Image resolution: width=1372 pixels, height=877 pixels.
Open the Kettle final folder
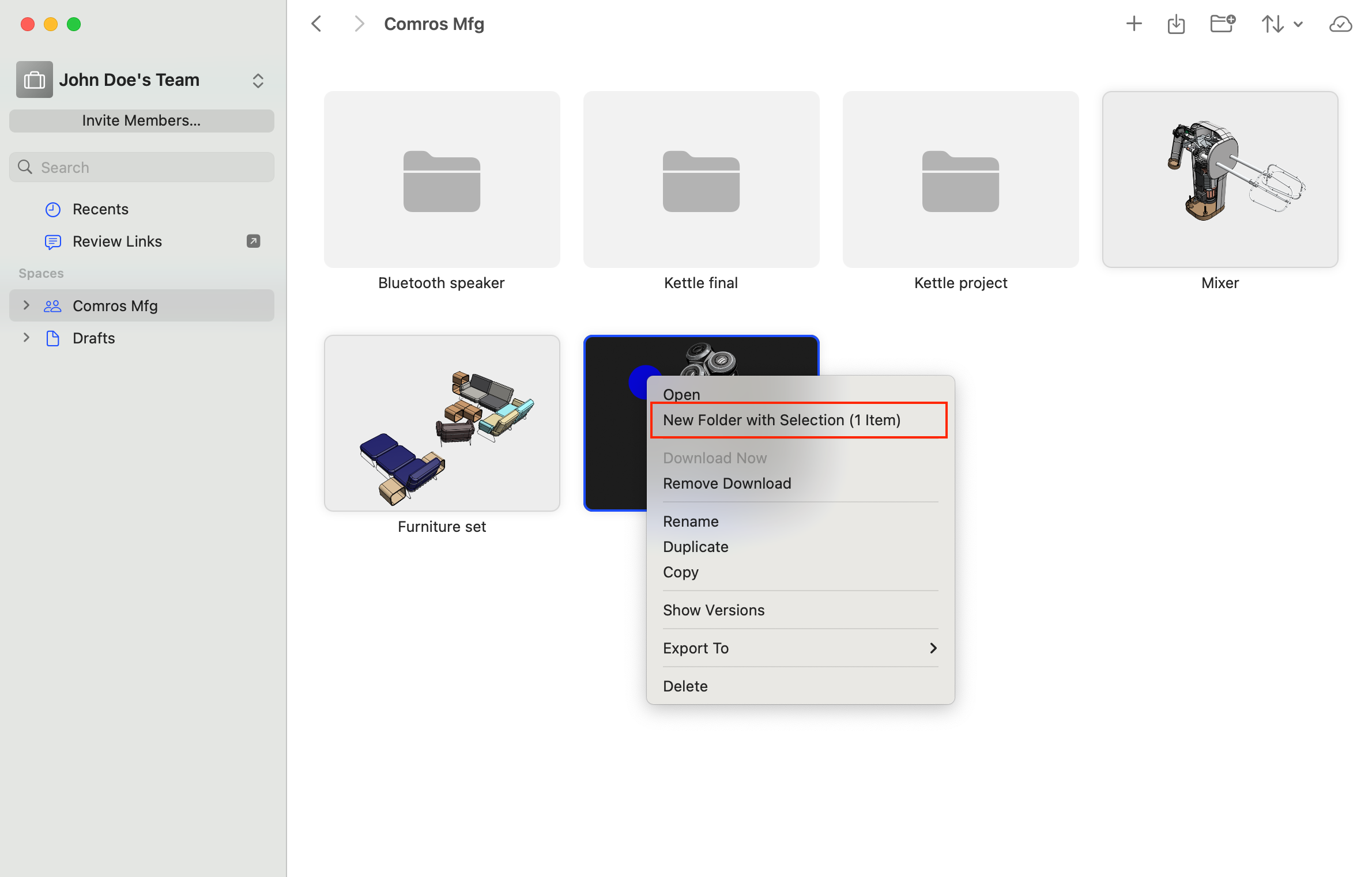pyautogui.click(x=701, y=179)
